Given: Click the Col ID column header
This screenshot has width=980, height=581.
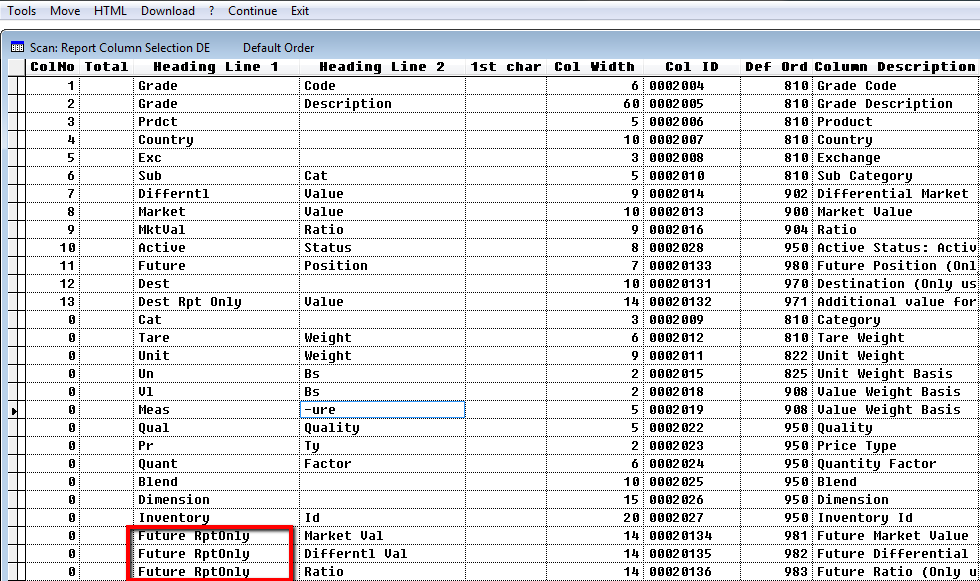Looking at the screenshot, I should coord(692,67).
